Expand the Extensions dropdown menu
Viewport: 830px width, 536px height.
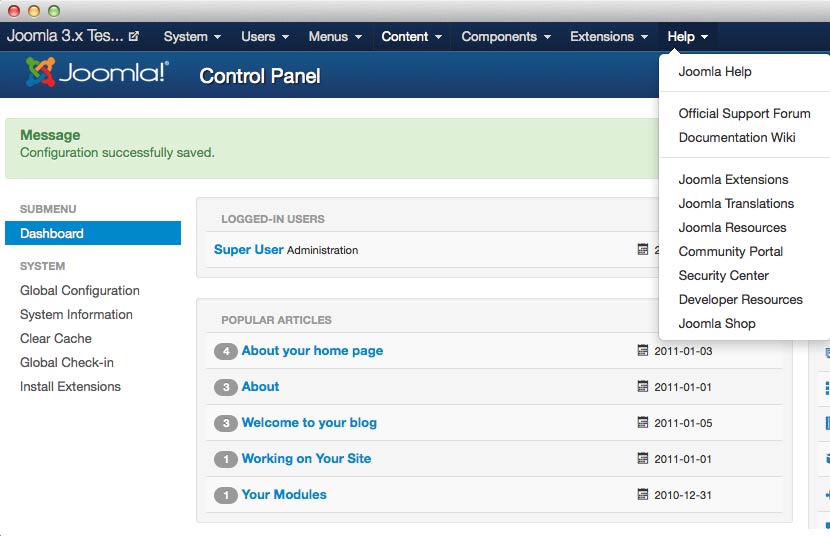(x=609, y=37)
